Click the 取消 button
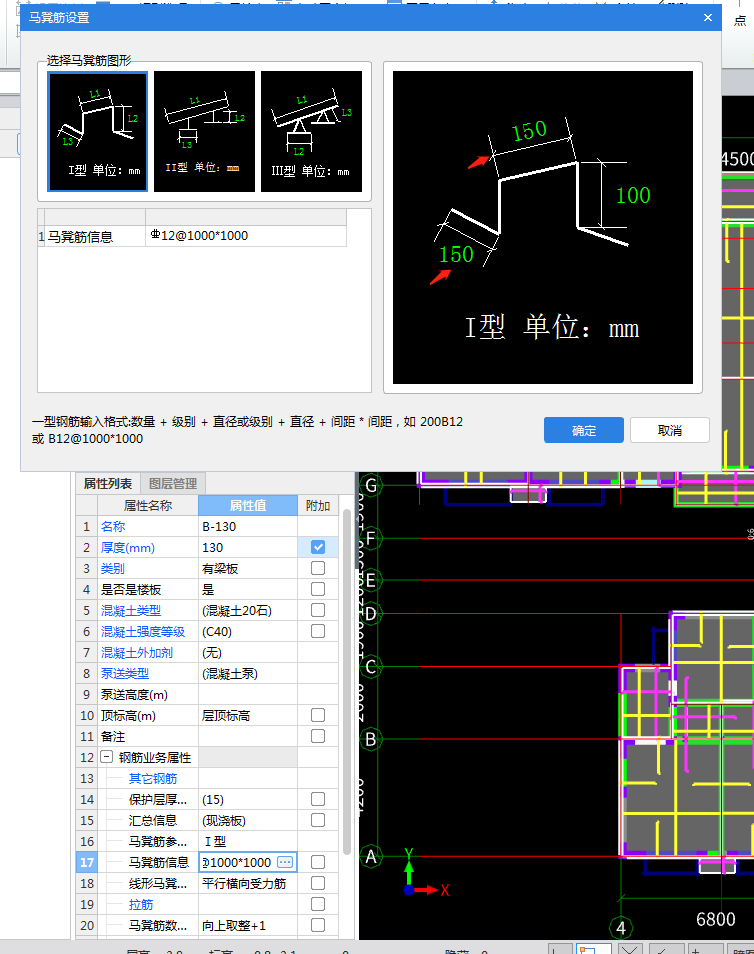The width and height of the screenshot is (754, 954). (x=669, y=430)
